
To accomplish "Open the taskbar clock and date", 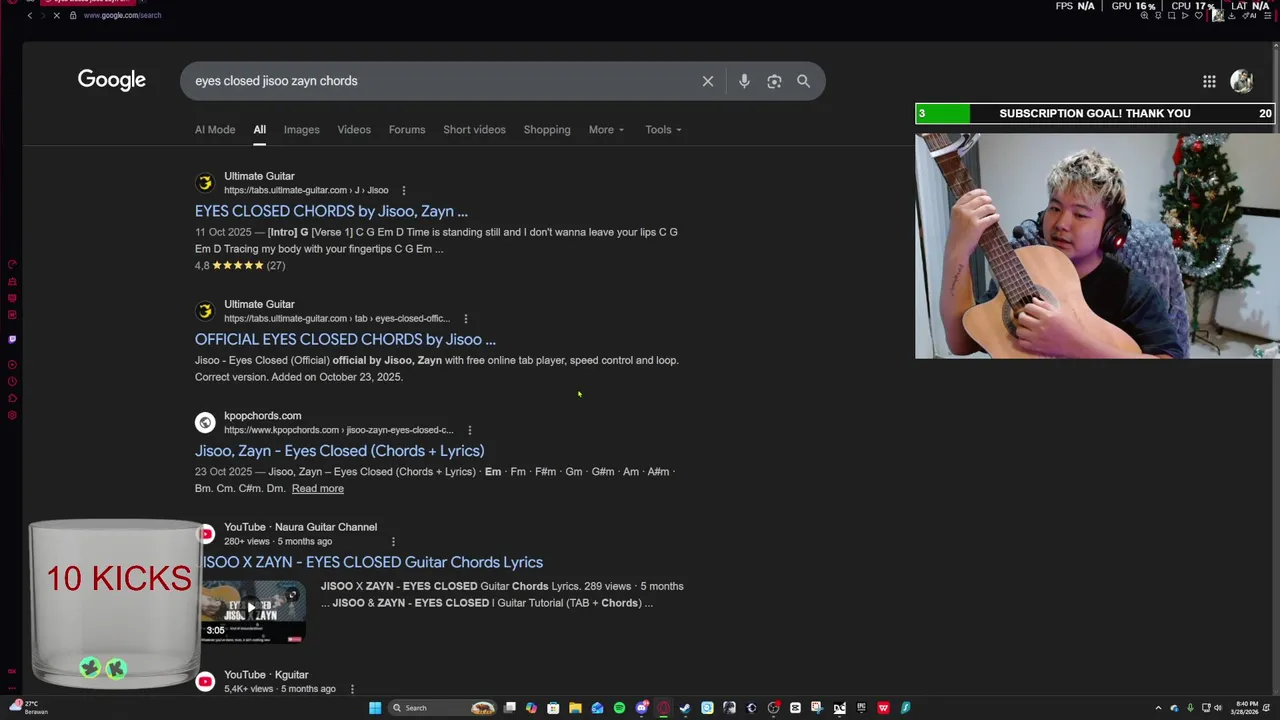I will (1246, 708).
